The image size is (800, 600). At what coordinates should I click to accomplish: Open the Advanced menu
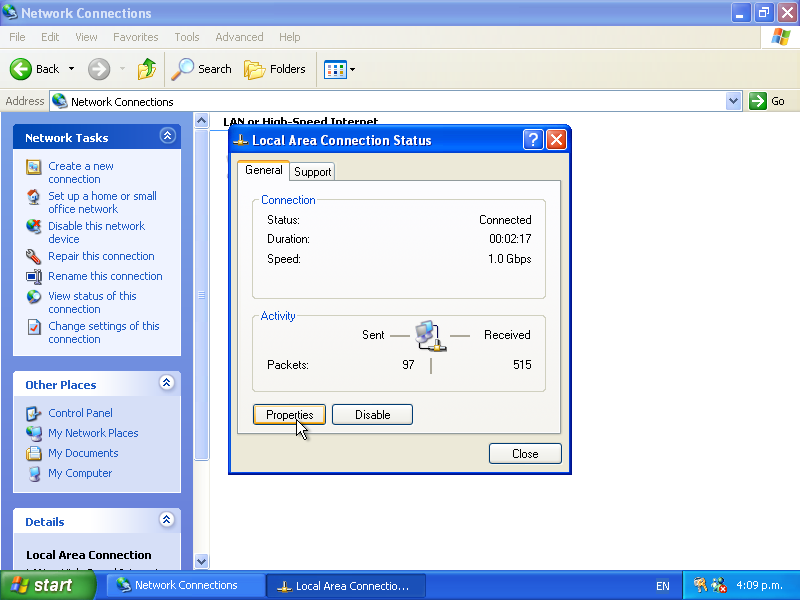pos(239,37)
